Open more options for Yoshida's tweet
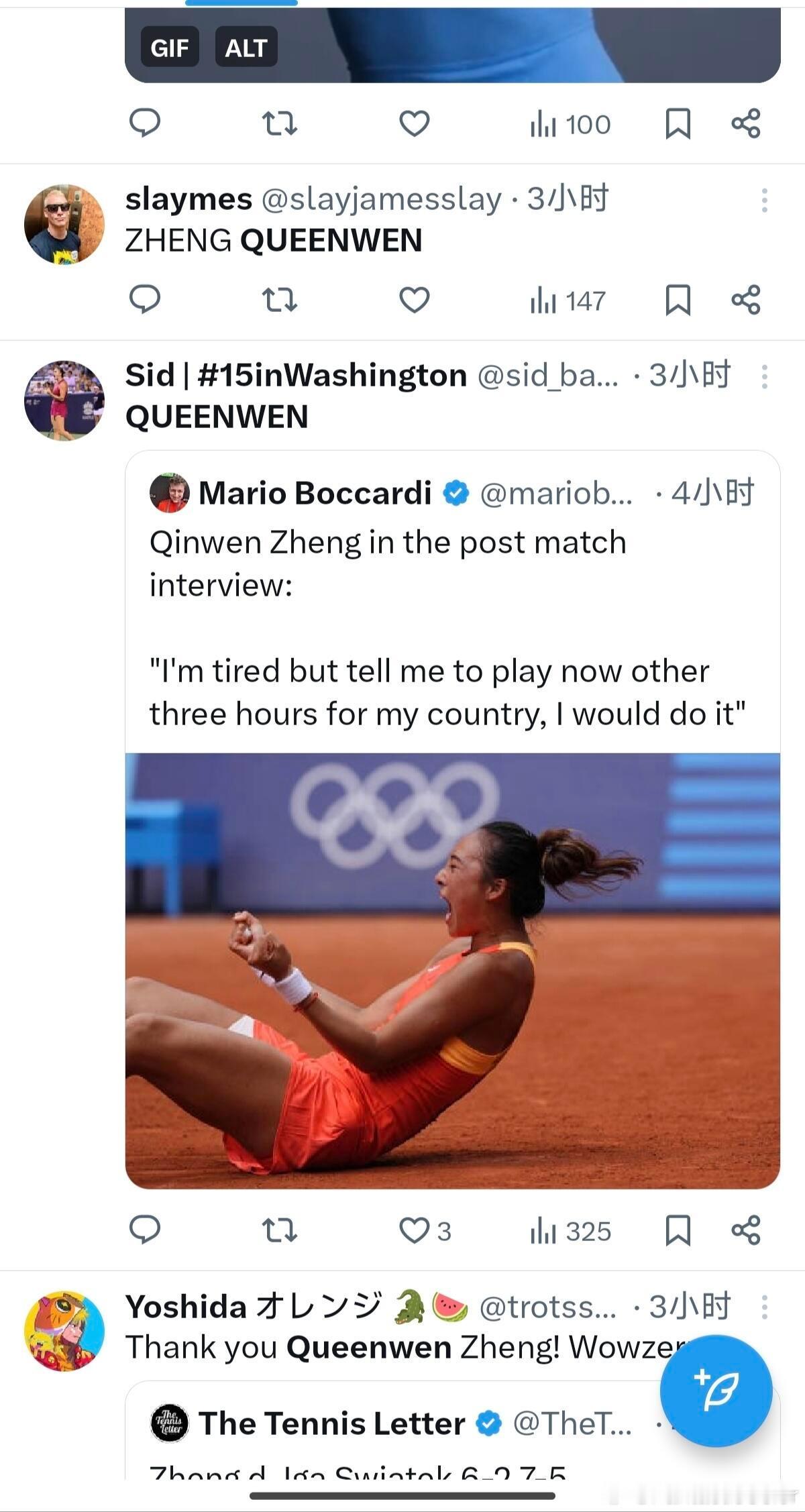805x1512 pixels. [x=764, y=1307]
